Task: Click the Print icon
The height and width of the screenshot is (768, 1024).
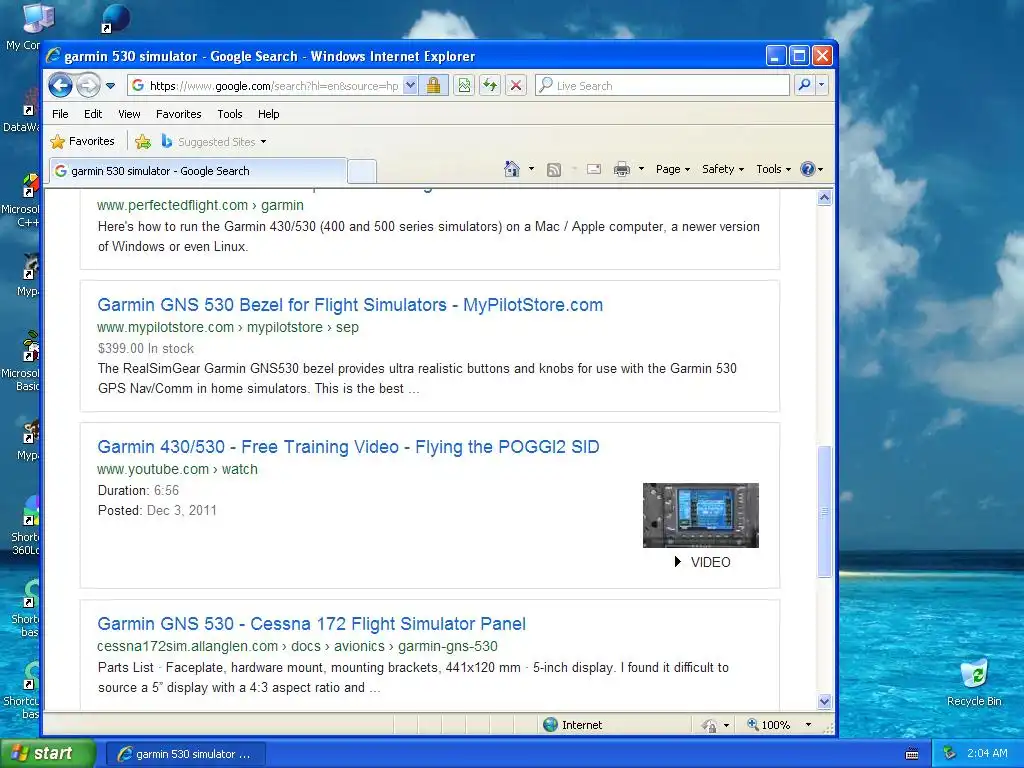Action: [x=622, y=170]
